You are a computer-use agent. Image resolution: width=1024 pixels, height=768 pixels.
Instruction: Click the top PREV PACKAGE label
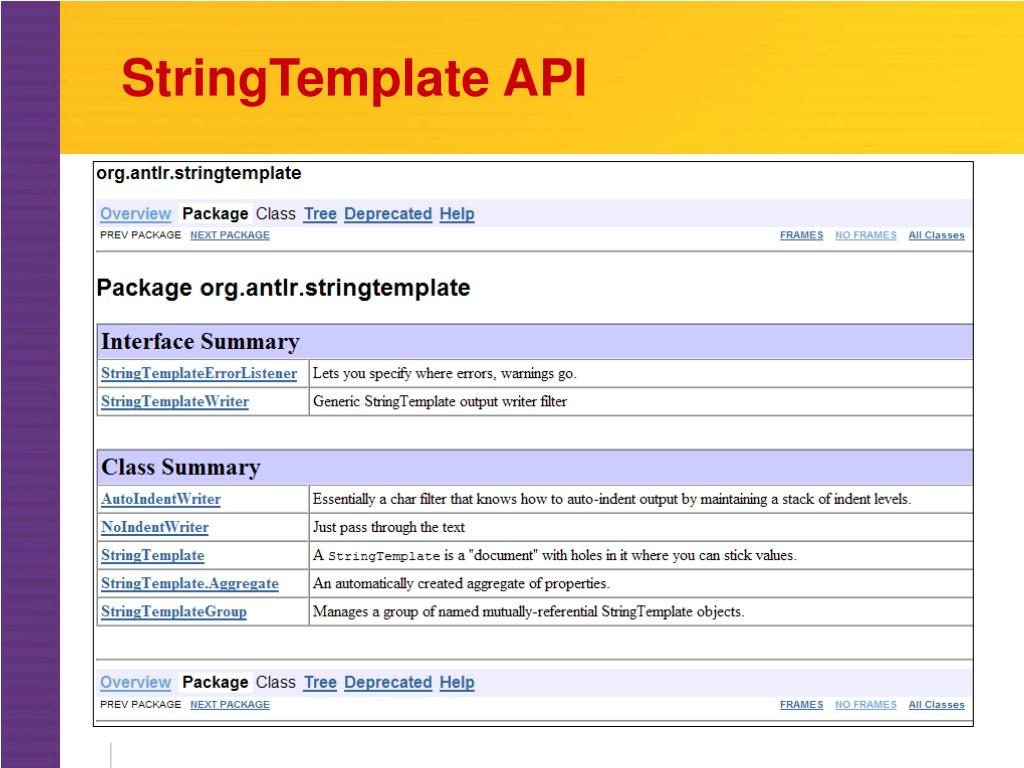140,235
